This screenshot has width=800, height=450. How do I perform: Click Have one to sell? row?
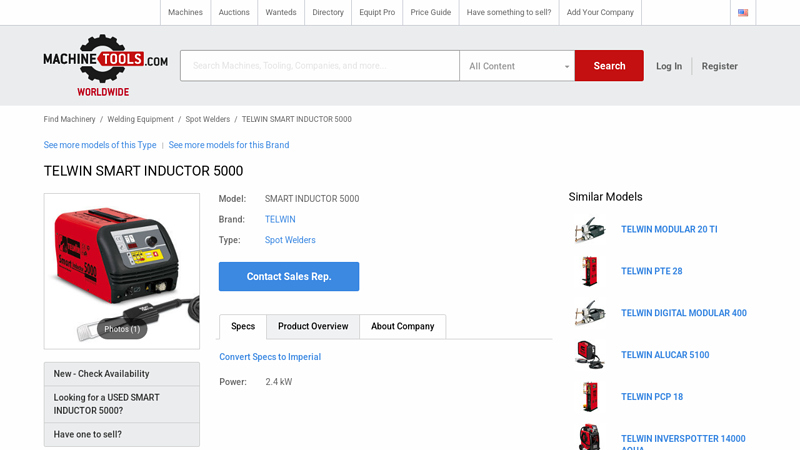click(x=122, y=435)
